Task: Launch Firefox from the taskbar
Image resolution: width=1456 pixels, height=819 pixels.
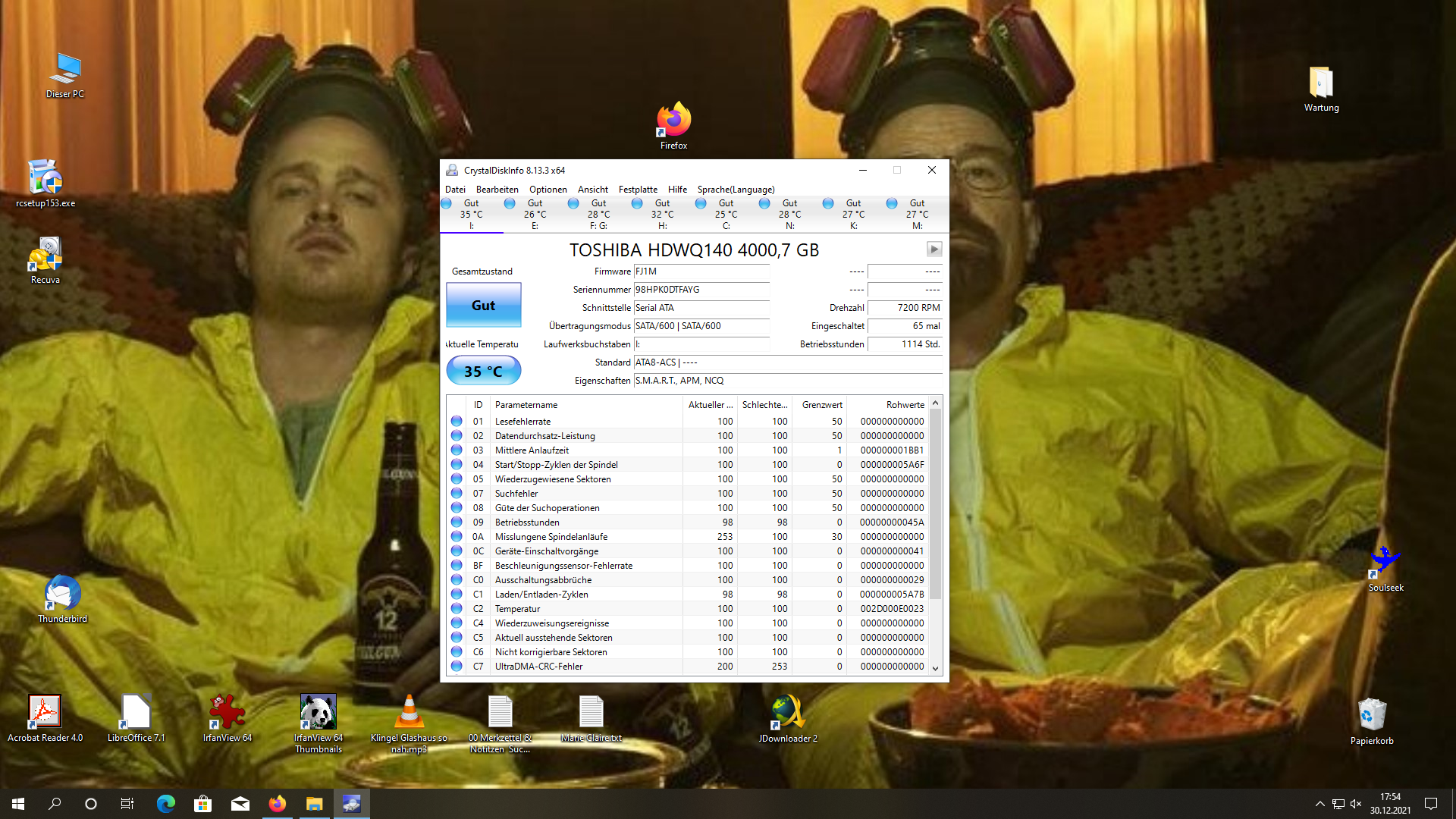Action: tap(277, 803)
